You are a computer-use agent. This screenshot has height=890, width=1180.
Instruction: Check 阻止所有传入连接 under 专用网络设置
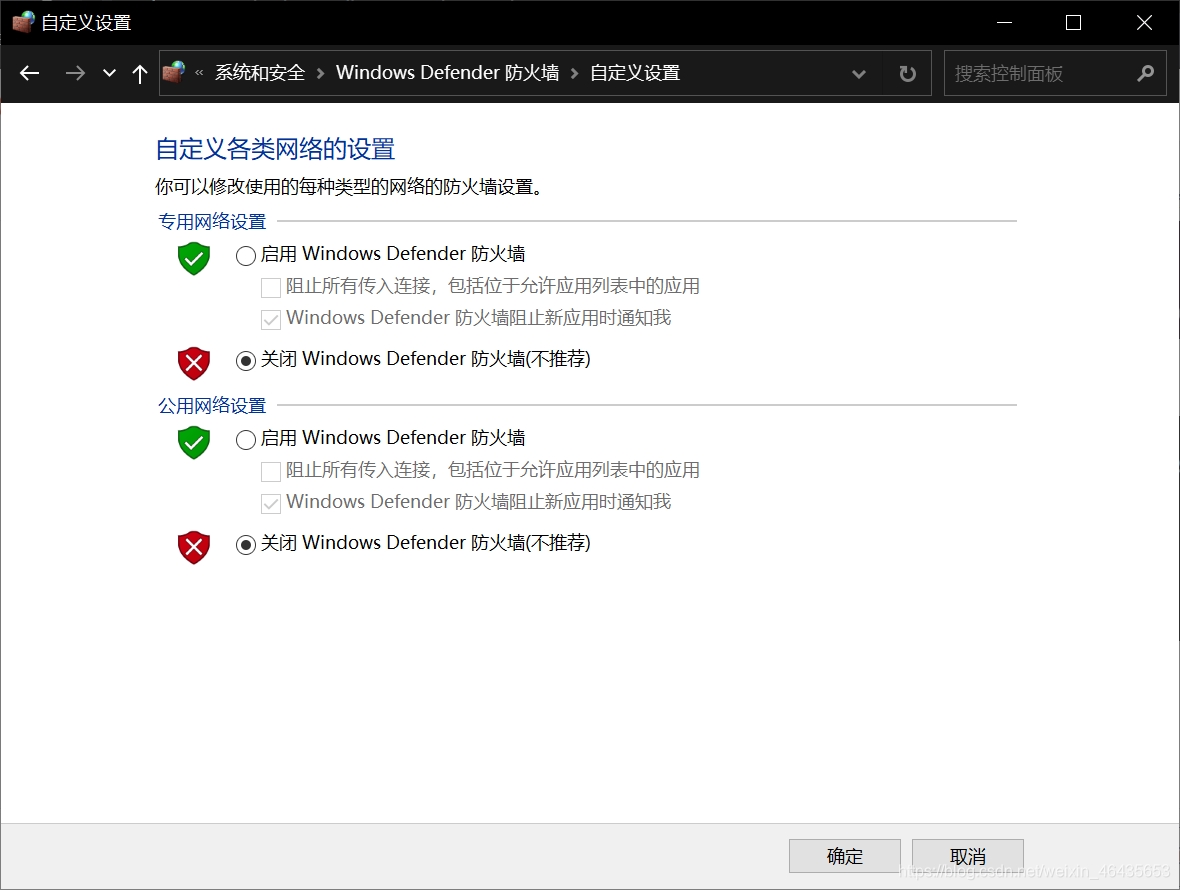pyautogui.click(x=271, y=287)
